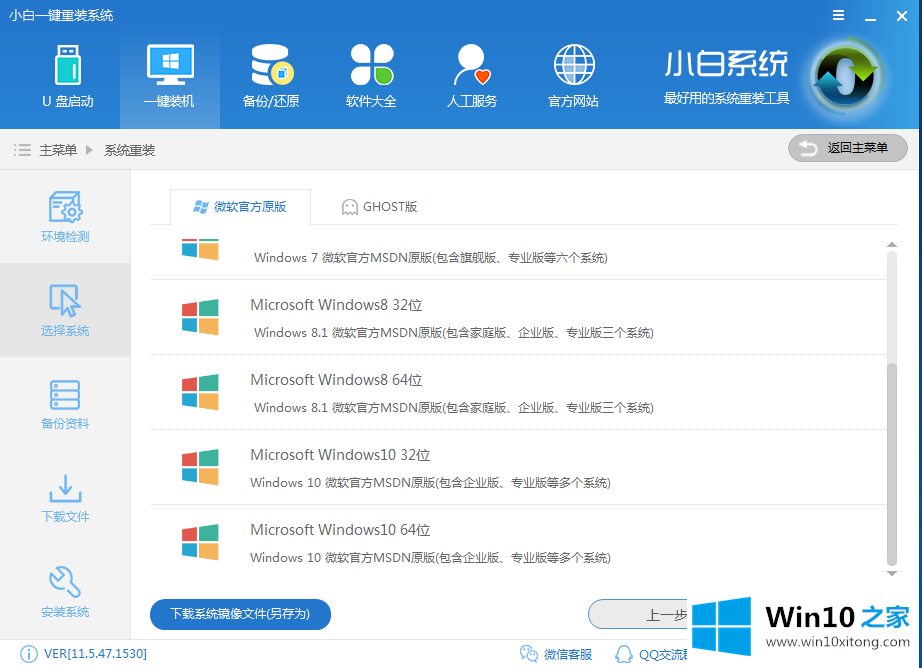Click the version info icon
This screenshot has width=922, height=668.
pos(28,654)
